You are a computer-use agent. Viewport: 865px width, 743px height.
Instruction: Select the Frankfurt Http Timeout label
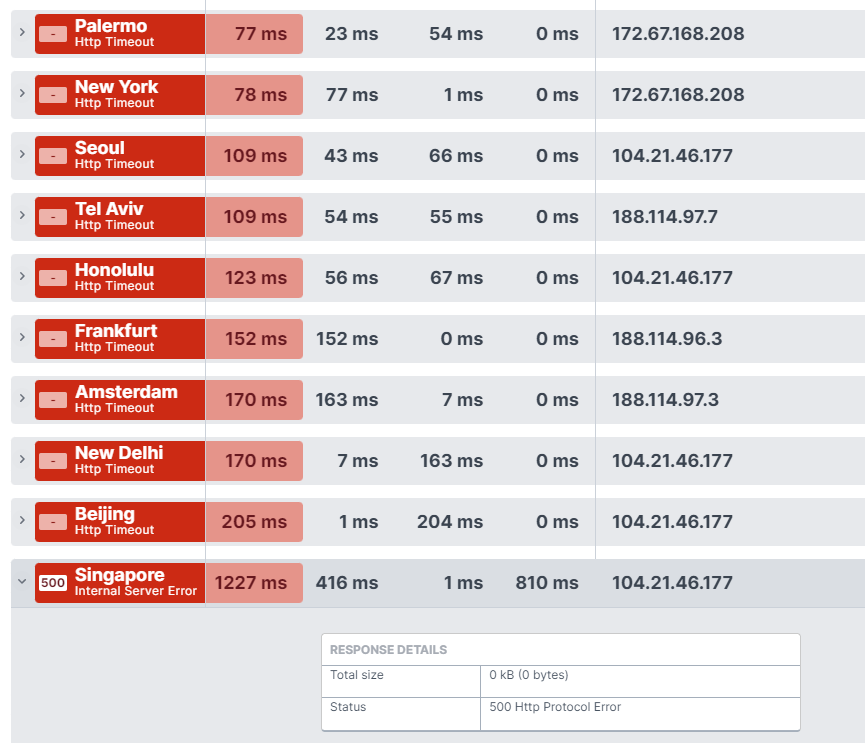click(x=114, y=347)
